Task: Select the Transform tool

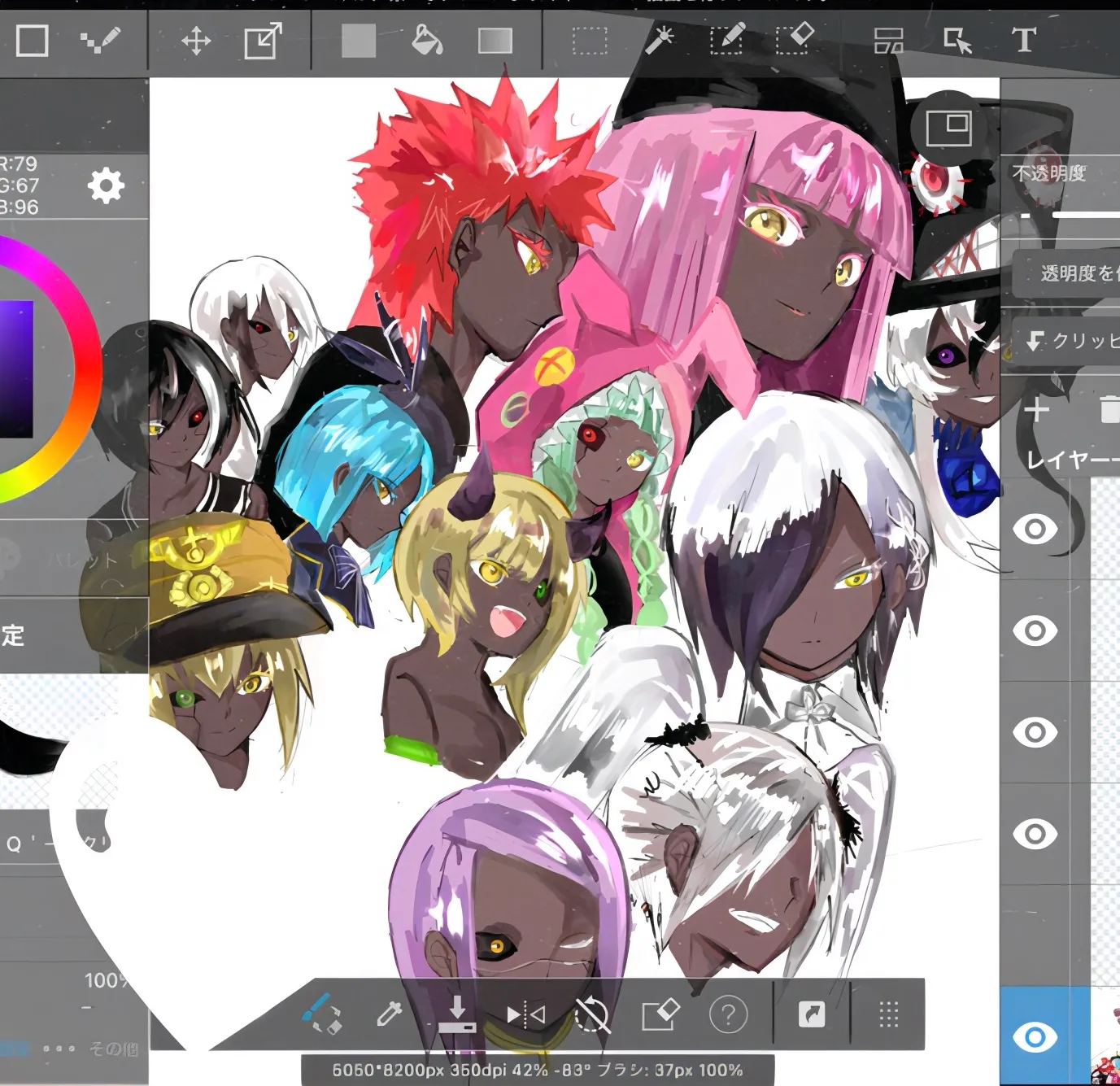Action: (263, 41)
